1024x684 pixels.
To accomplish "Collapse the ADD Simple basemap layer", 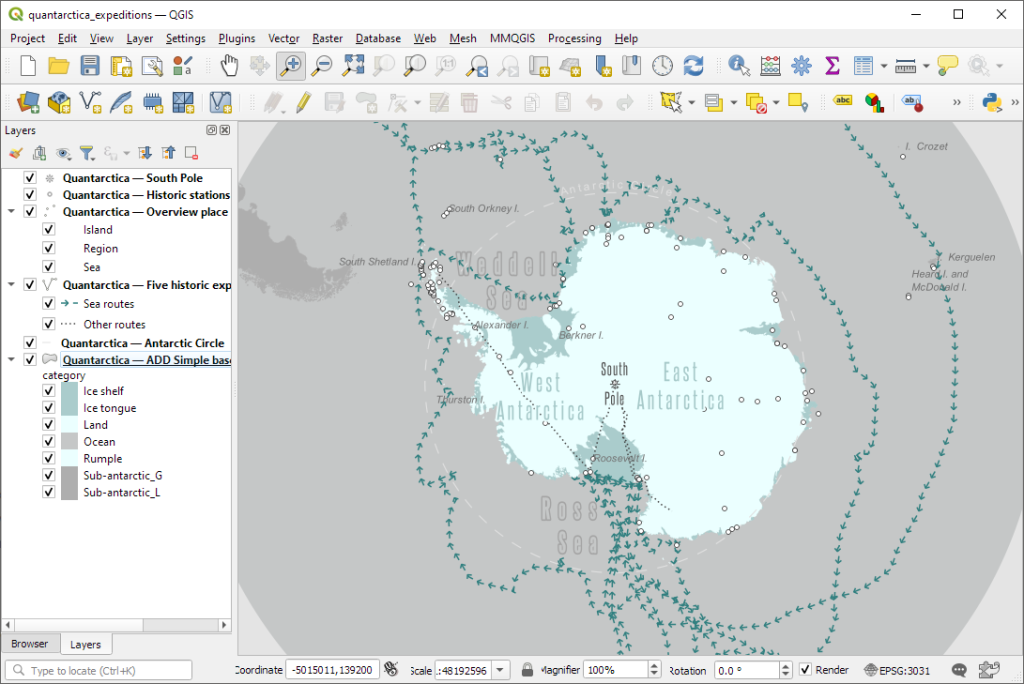I will coord(11,359).
